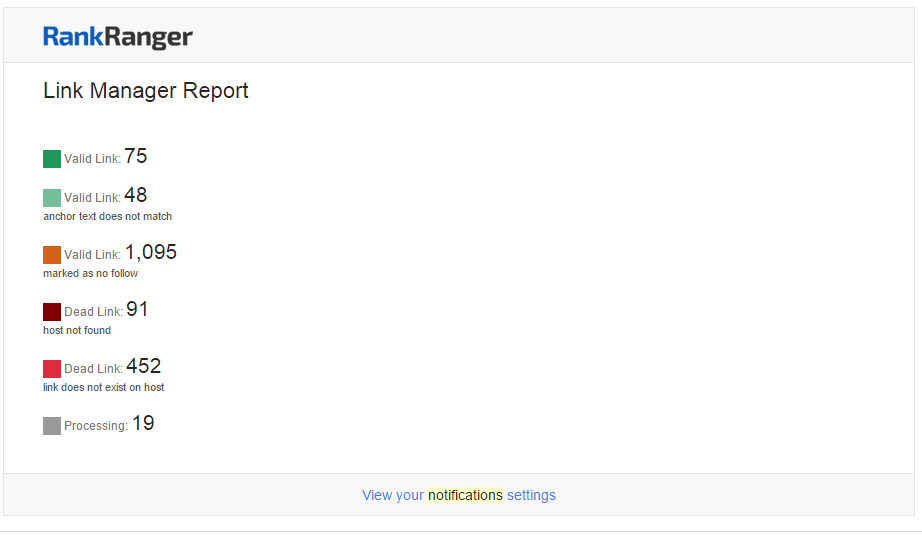922x536 pixels.
Task: Click the no-follow link count 1,095
Action: pyautogui.click(x=151, y=252)
